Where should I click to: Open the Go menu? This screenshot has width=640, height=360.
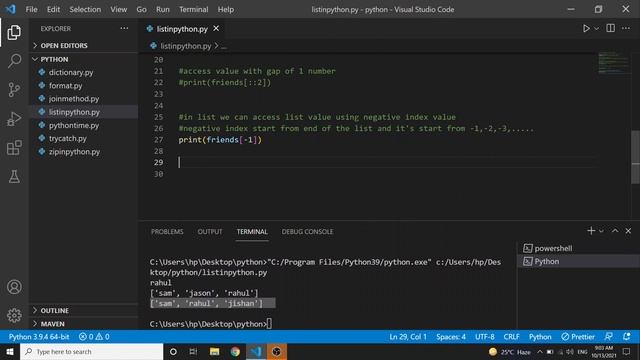(x=141, y=9)
